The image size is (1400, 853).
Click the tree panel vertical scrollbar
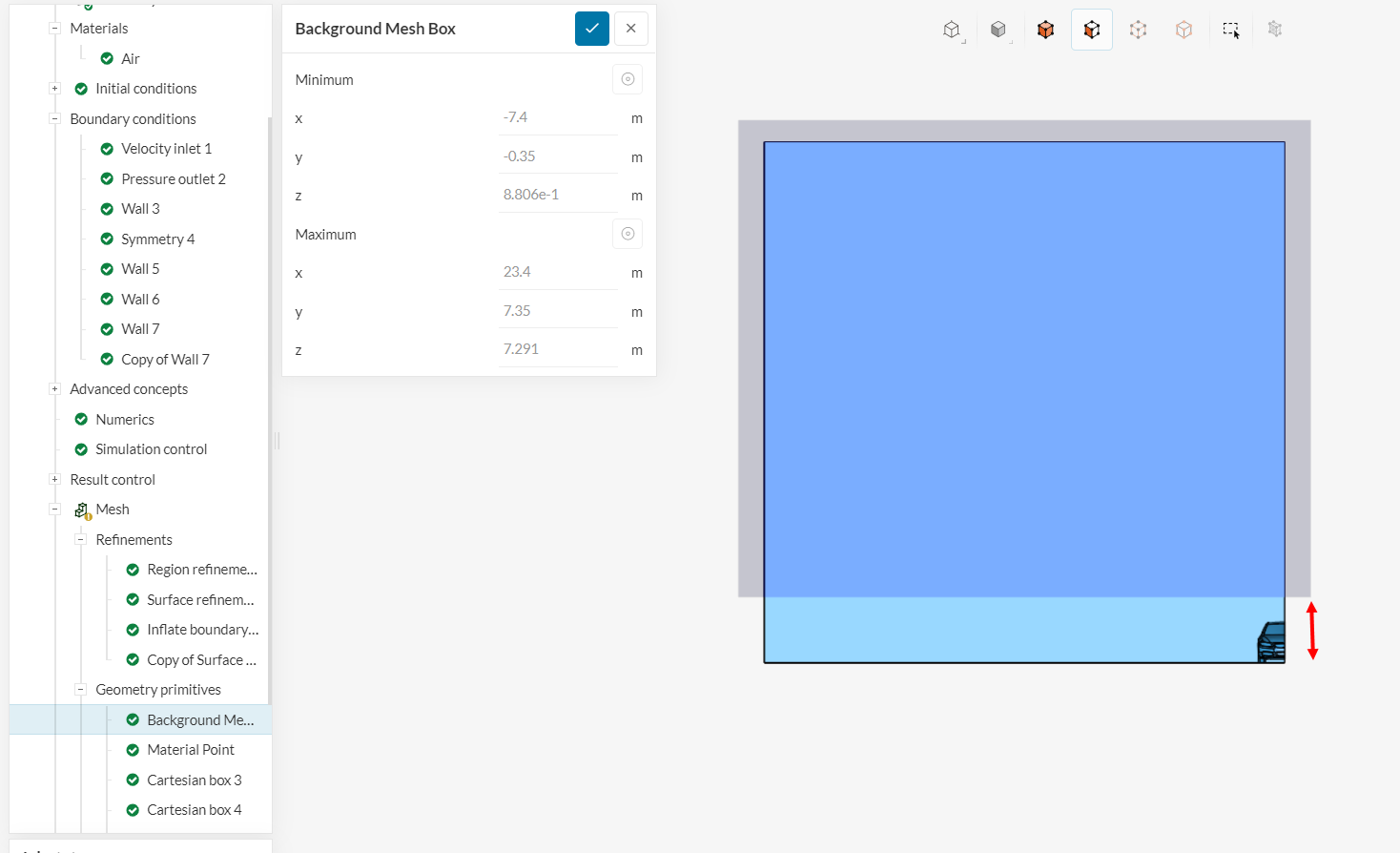point(270,410)
